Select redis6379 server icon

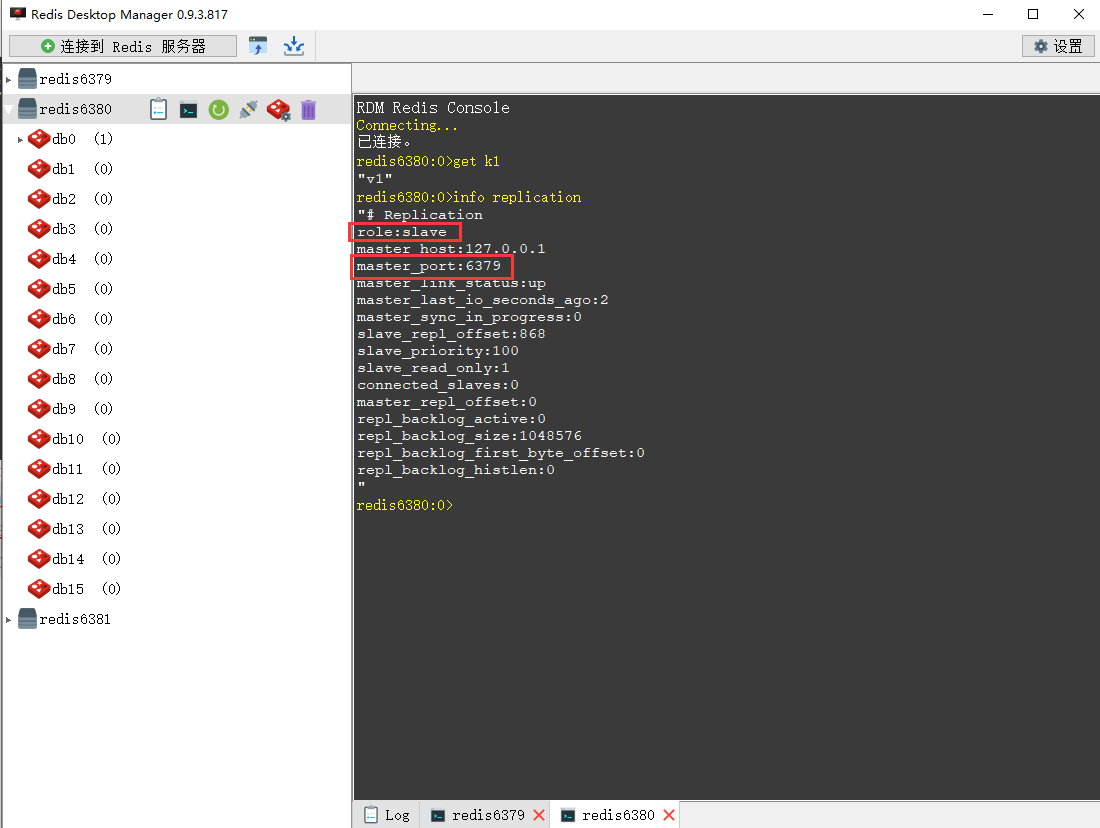tap(27, 79)
